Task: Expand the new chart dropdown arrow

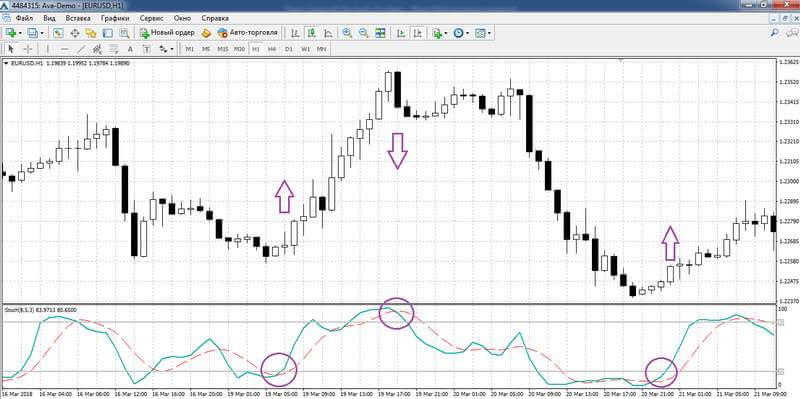Action: pos(20,33)
